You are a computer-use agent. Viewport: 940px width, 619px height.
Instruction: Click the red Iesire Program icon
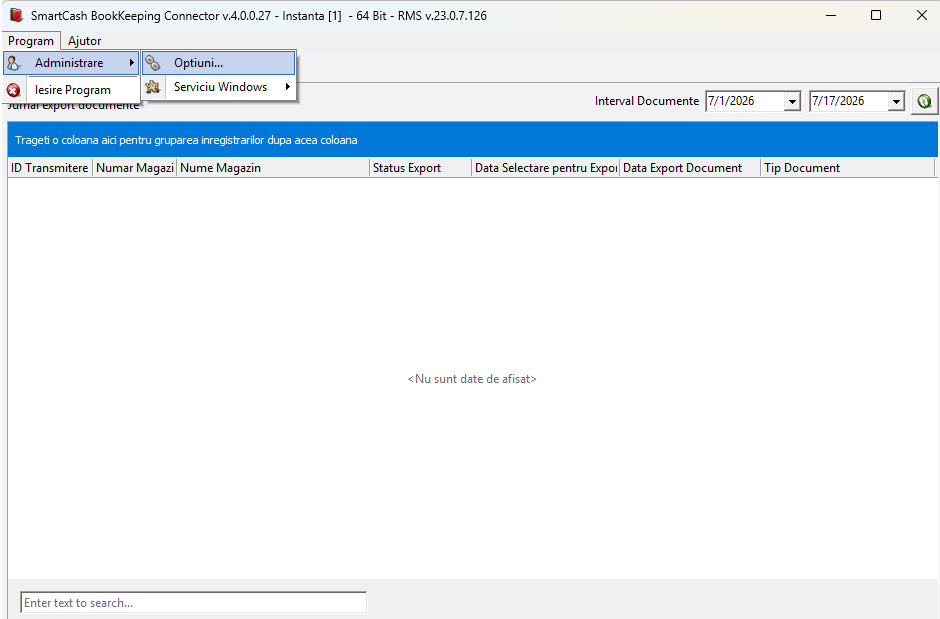pos(14,90)
